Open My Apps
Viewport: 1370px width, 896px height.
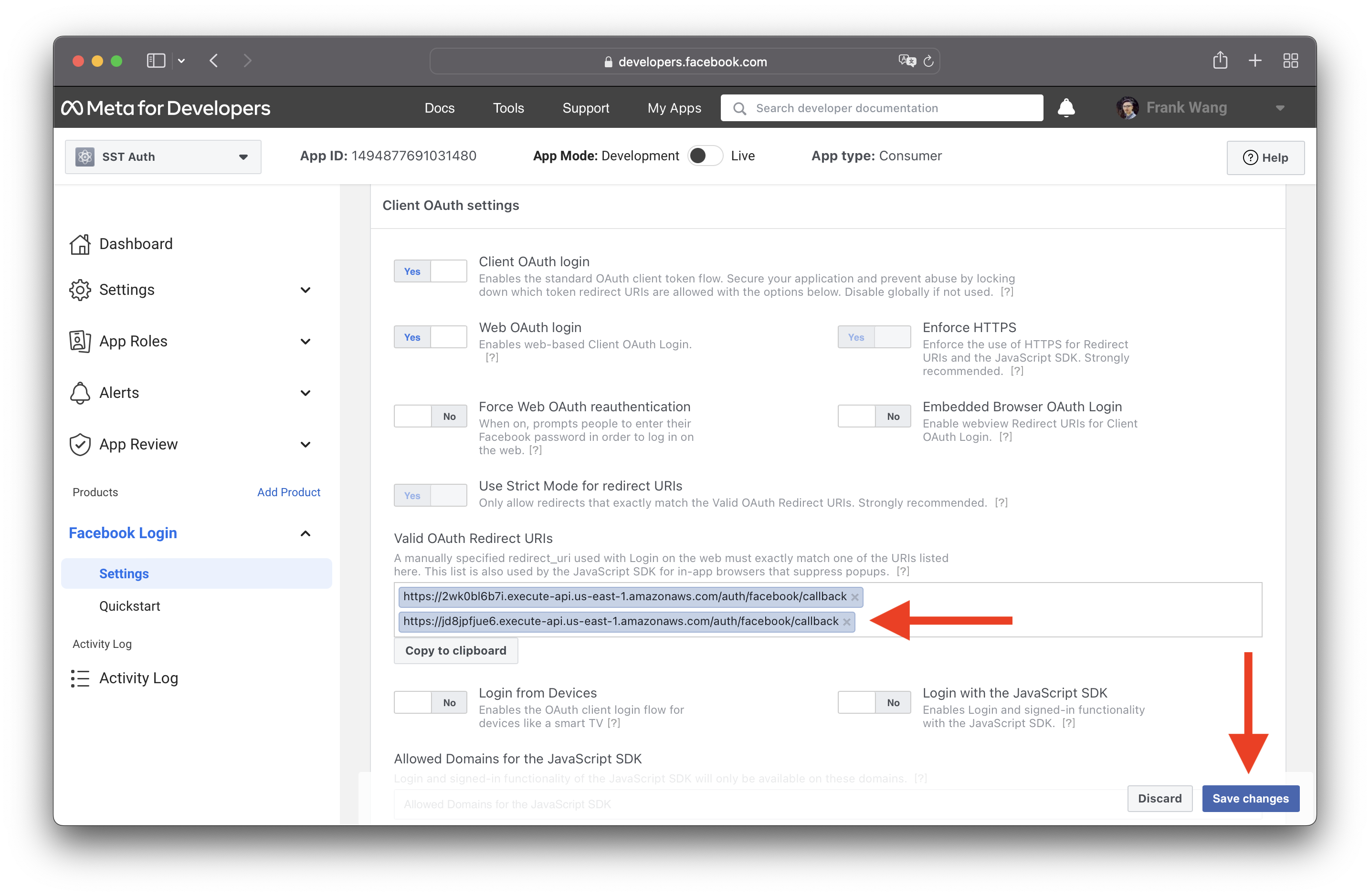click(674, 108)
